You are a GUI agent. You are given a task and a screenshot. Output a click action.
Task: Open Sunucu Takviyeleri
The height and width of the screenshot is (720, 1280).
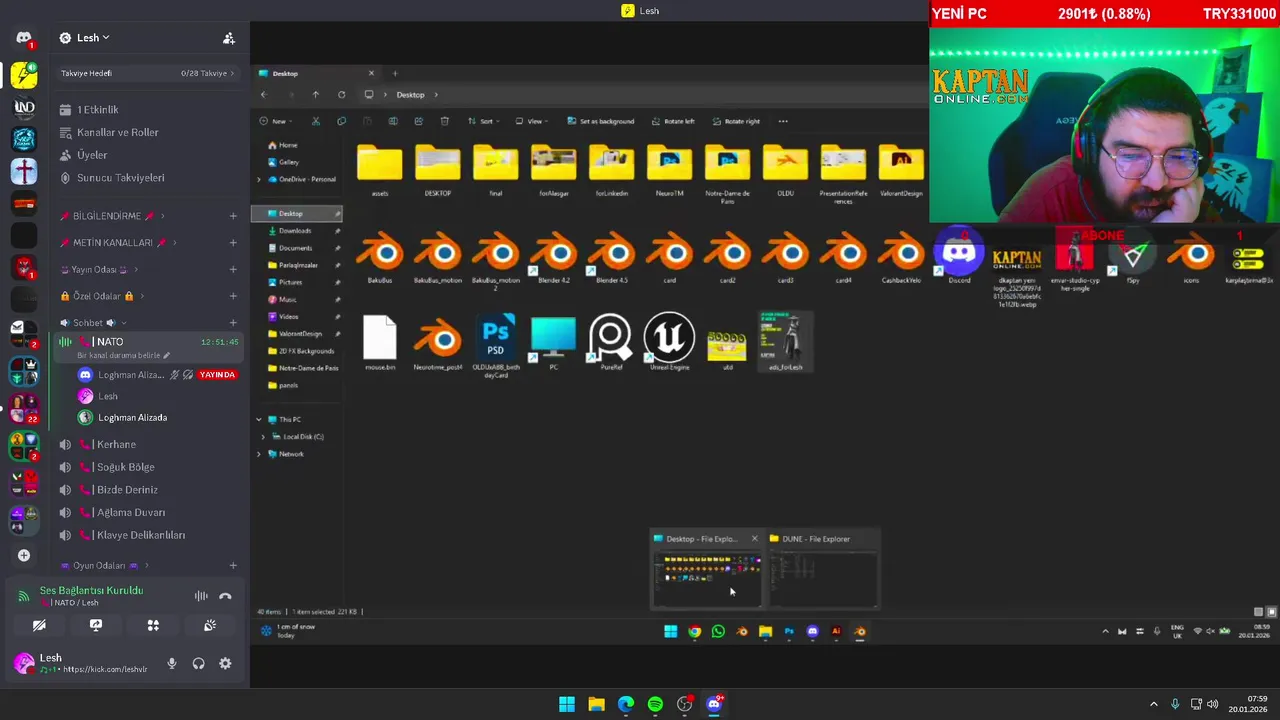(120, 178)
